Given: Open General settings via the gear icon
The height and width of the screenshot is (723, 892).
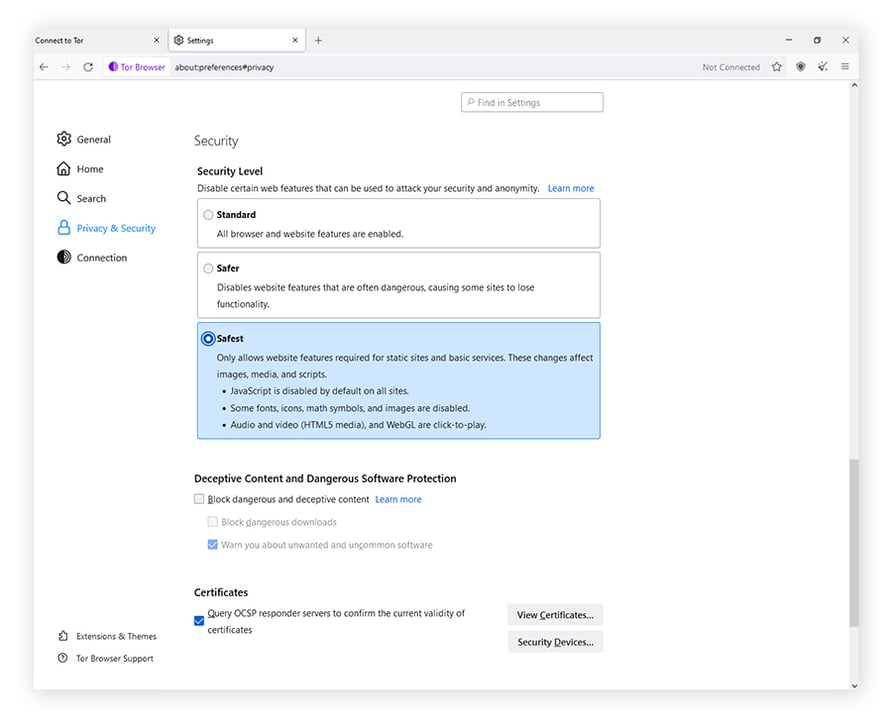Looking at the screenshot, I should coord(63,139).
